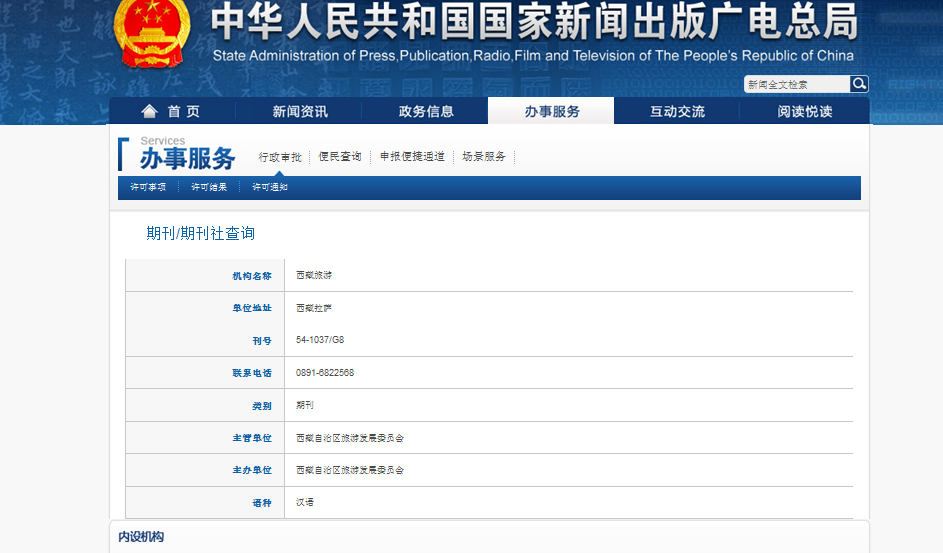This screenshot has height=553, width=943.
Task: Open the 新闻资讯 navigation tab
Action: (299, 111)
